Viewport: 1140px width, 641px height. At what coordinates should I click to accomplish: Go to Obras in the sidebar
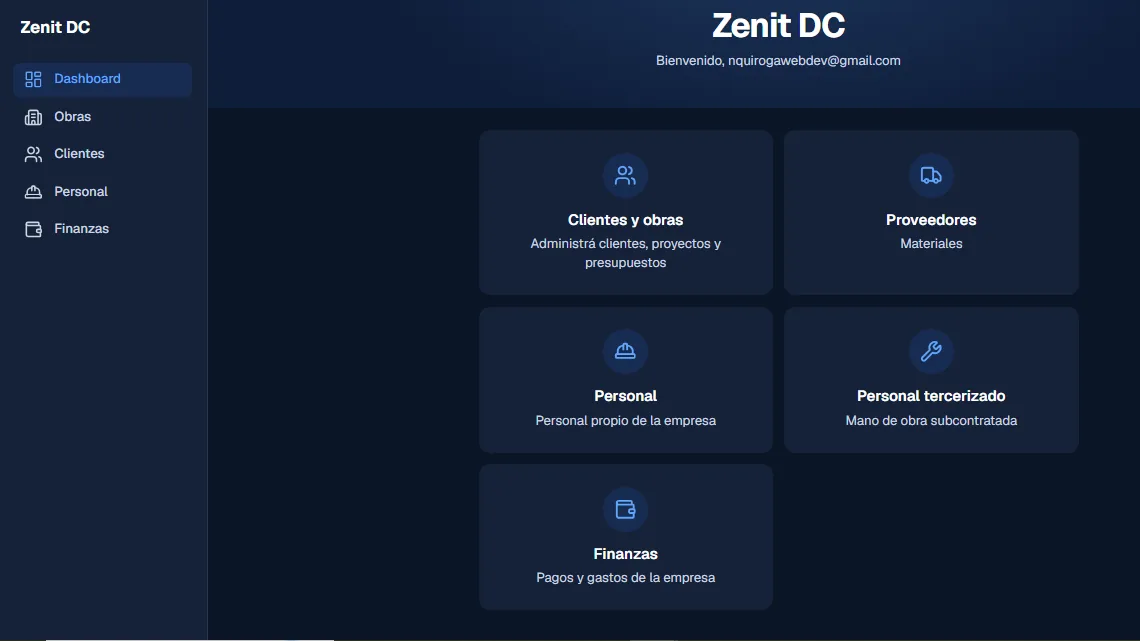[103, 117]
